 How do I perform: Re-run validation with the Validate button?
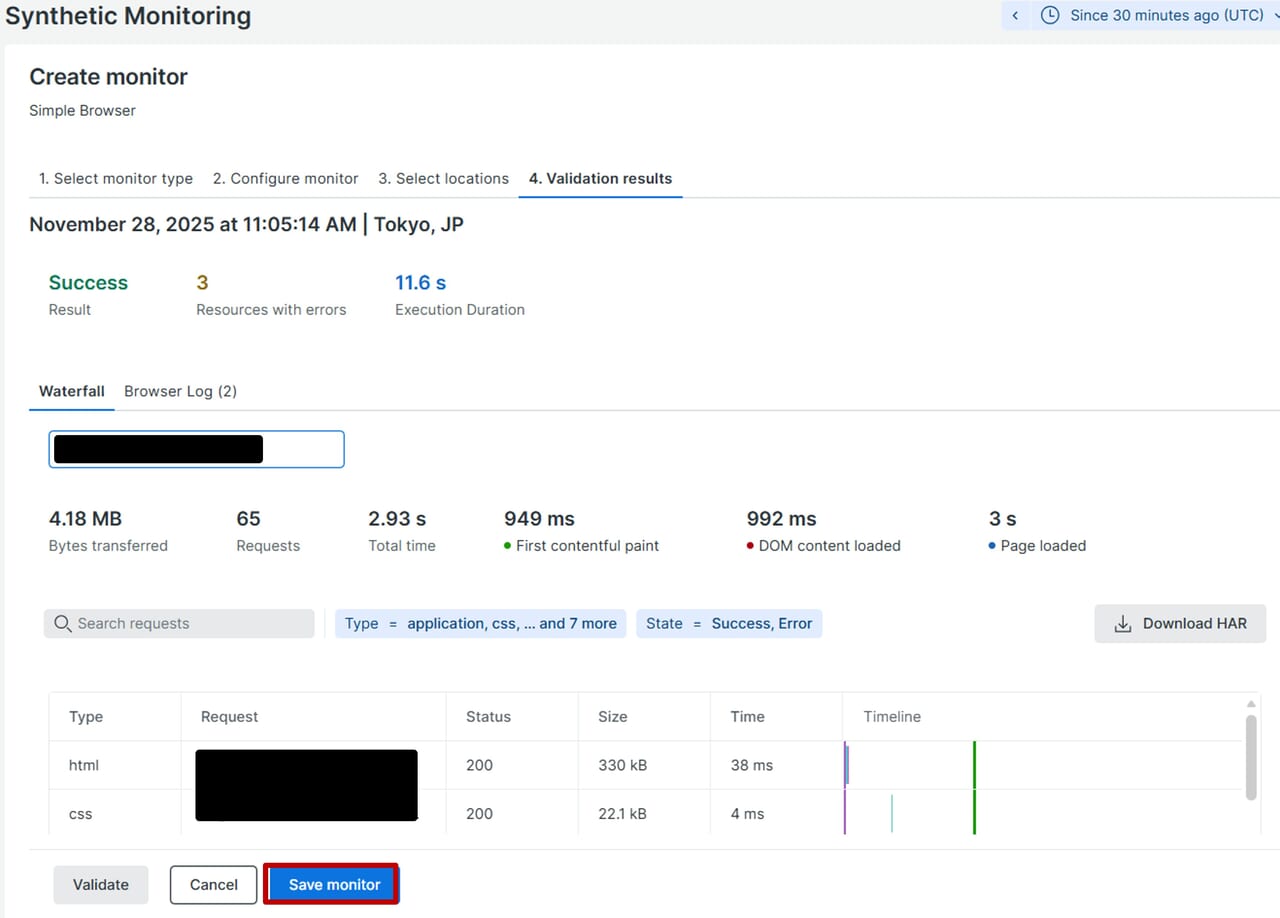tap(101, 885)
